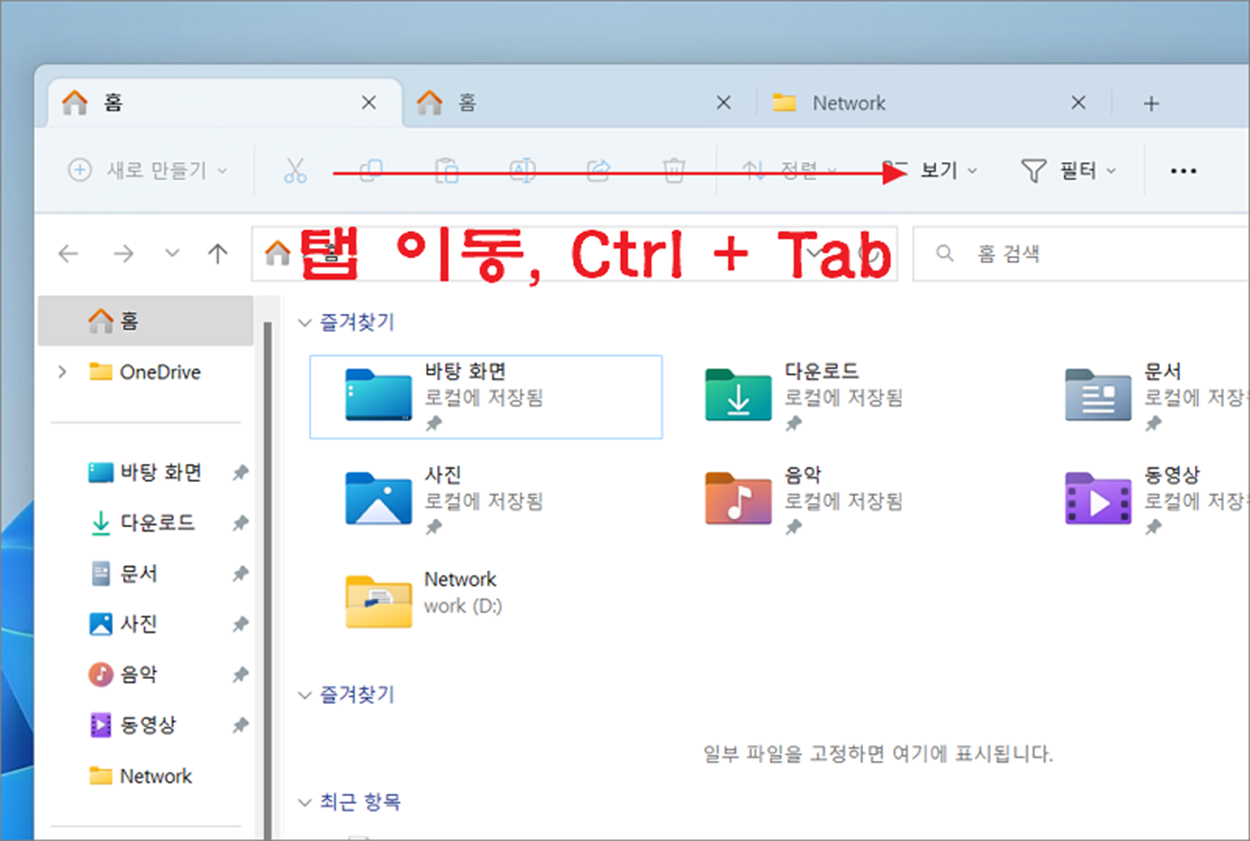Screen dimensions: 1250x841
Task: Click the Paste clipboard icon
Action: point(447,171)
